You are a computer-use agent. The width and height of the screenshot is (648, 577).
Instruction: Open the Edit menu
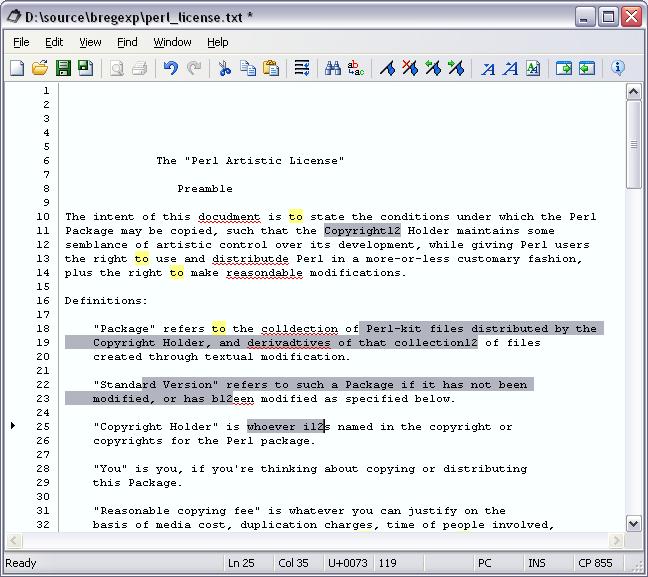pyautogui.click(x=54, y=42)
